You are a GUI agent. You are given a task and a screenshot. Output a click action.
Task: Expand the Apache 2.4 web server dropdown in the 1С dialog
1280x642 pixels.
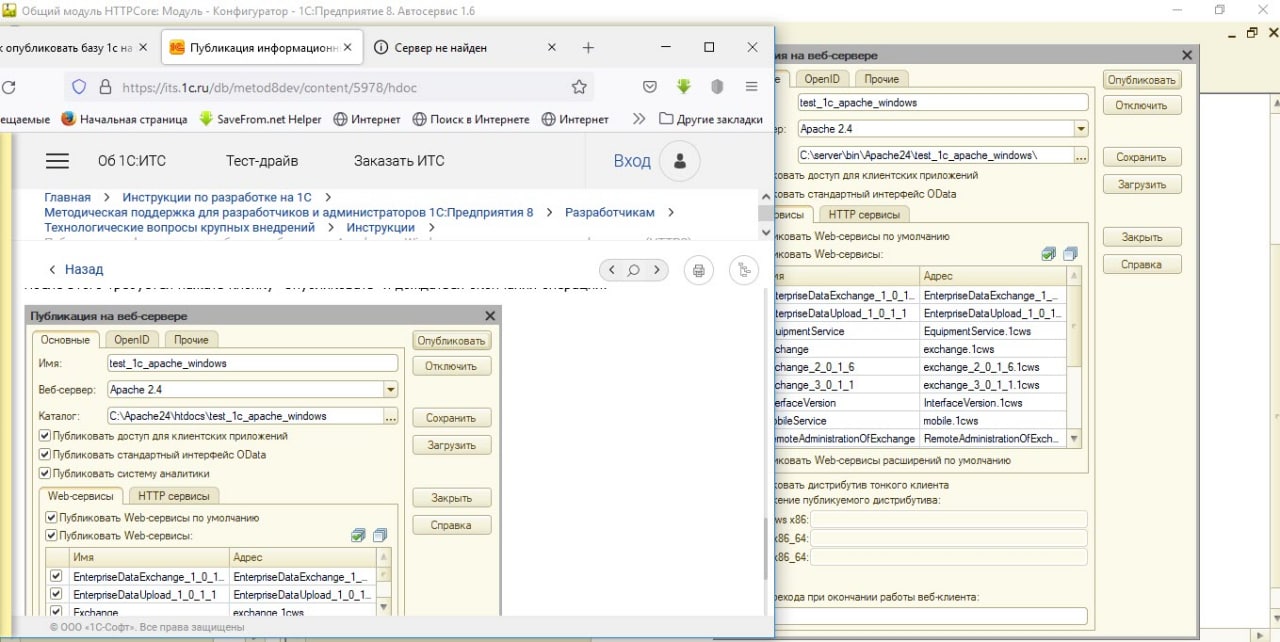coord(1081,129)
